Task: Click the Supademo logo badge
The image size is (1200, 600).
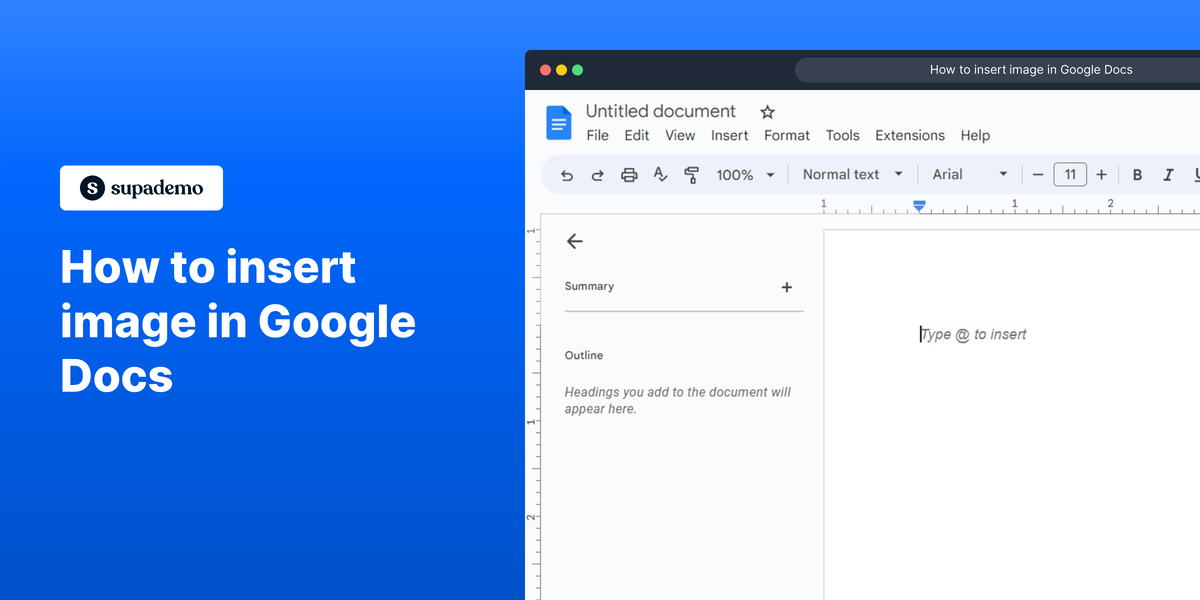Action: point(141,188)
